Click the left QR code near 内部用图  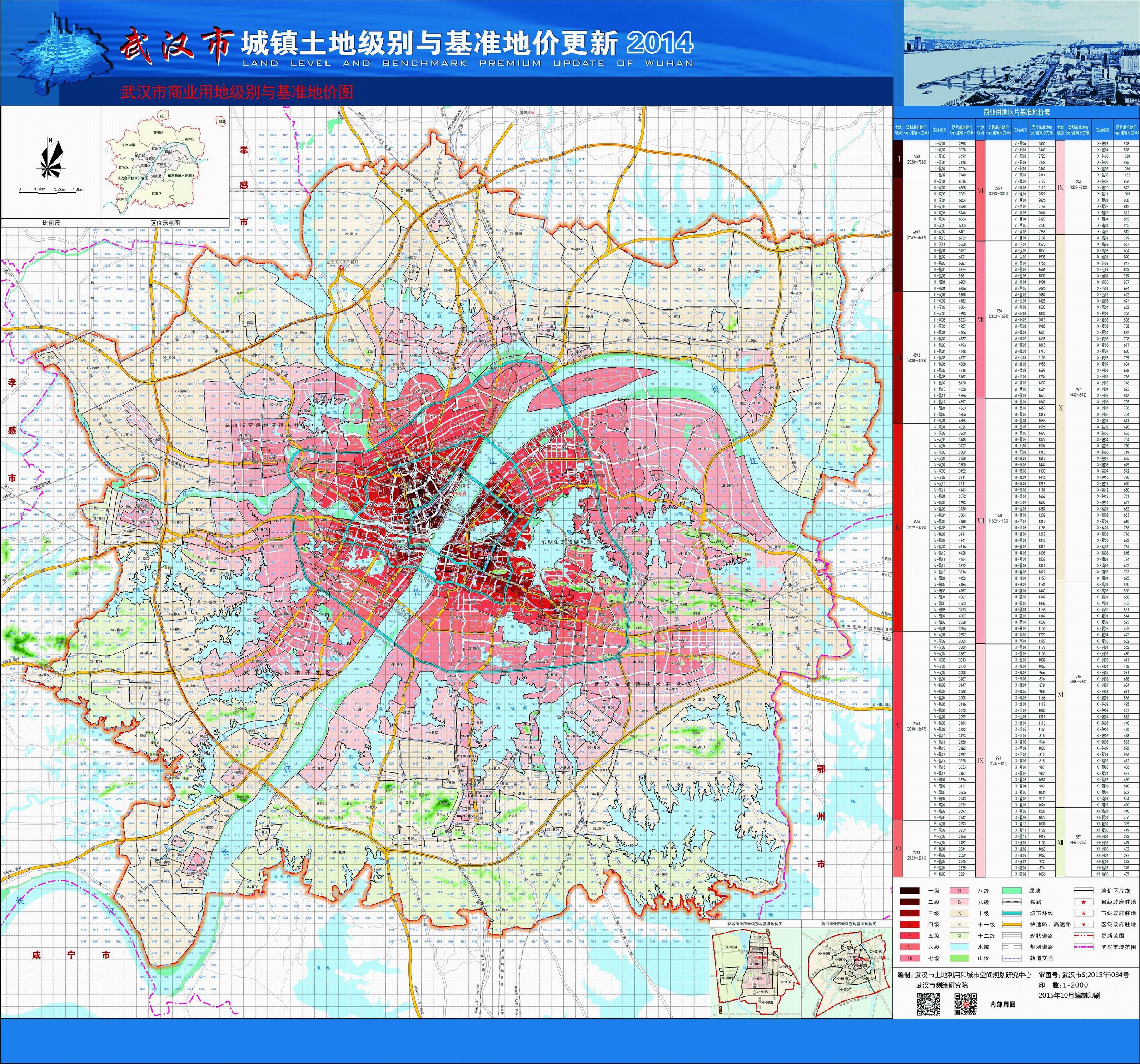[x=929, y=1004]
